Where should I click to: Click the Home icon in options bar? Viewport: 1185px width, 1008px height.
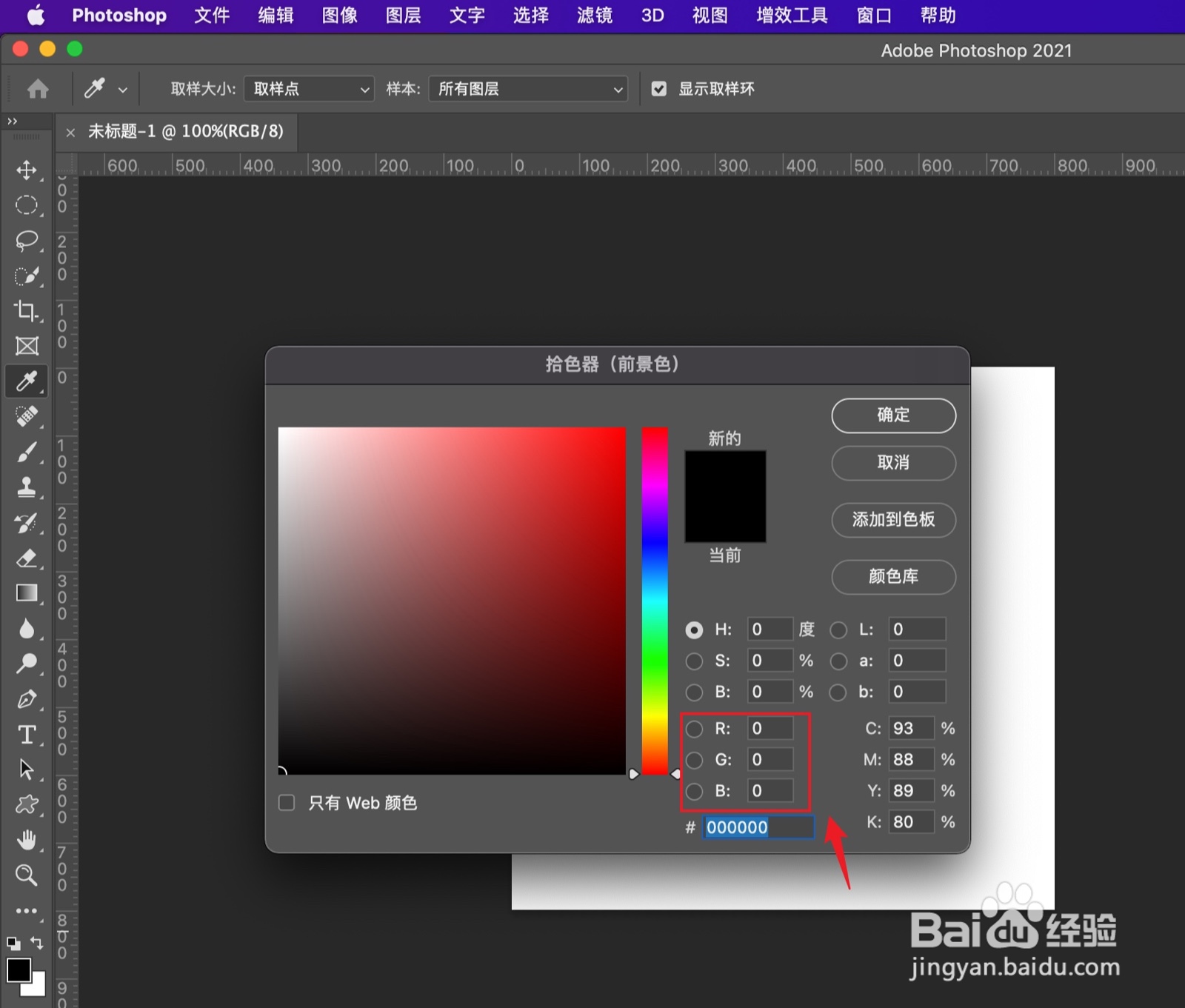[38, 90]
